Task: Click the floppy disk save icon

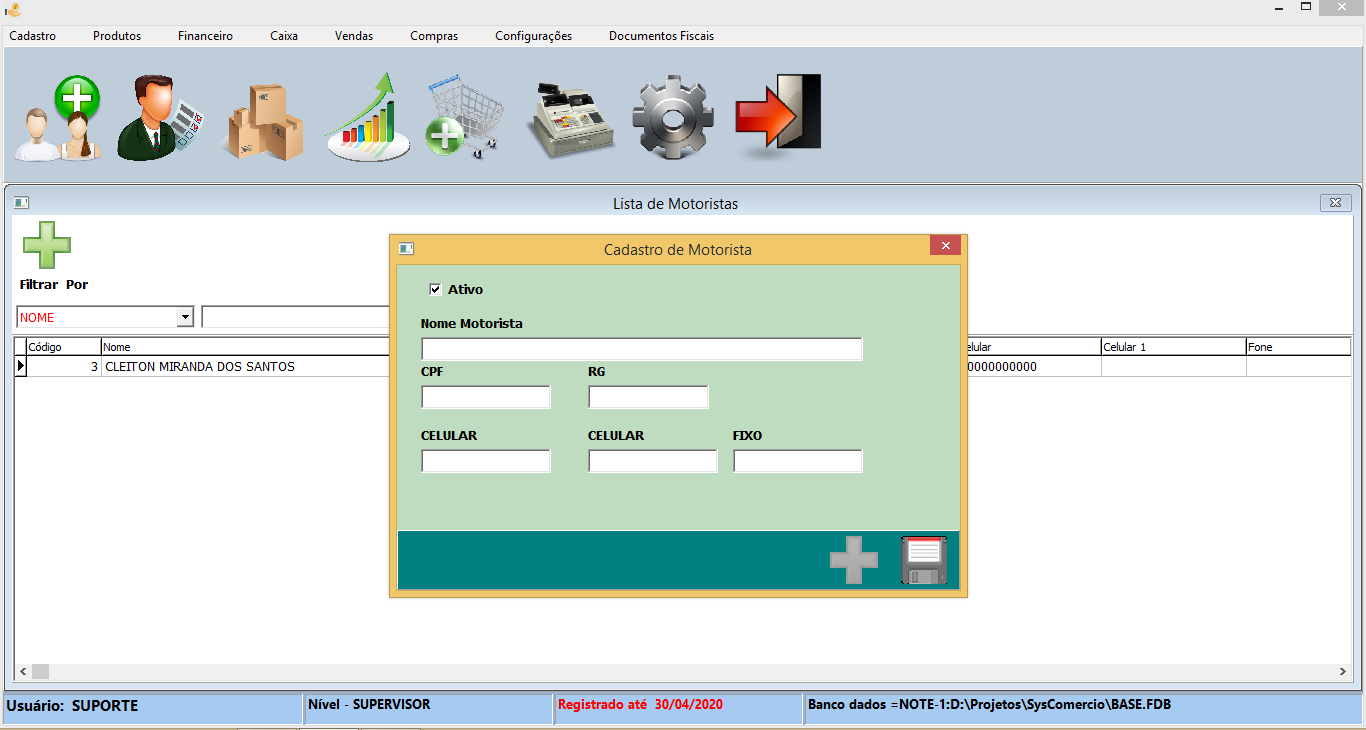Action: 924,560
